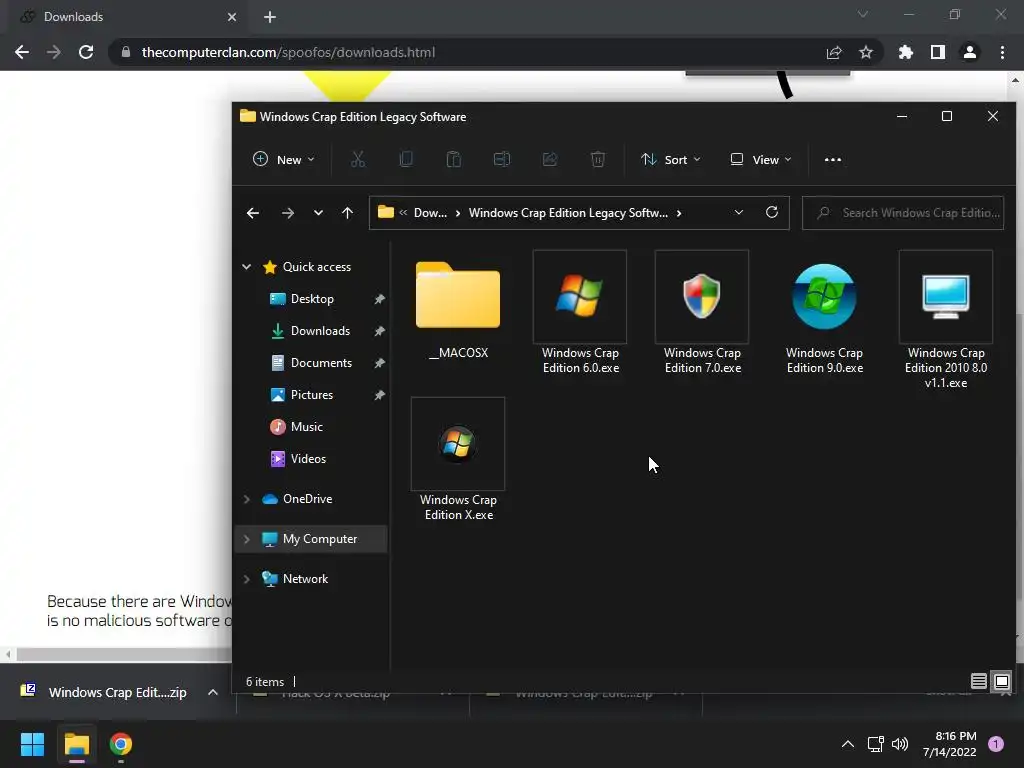Image resolution: width=1024 pixels, height=768 pixels.
Task: Expand the My Computer tree node
Action: (247, 539)
